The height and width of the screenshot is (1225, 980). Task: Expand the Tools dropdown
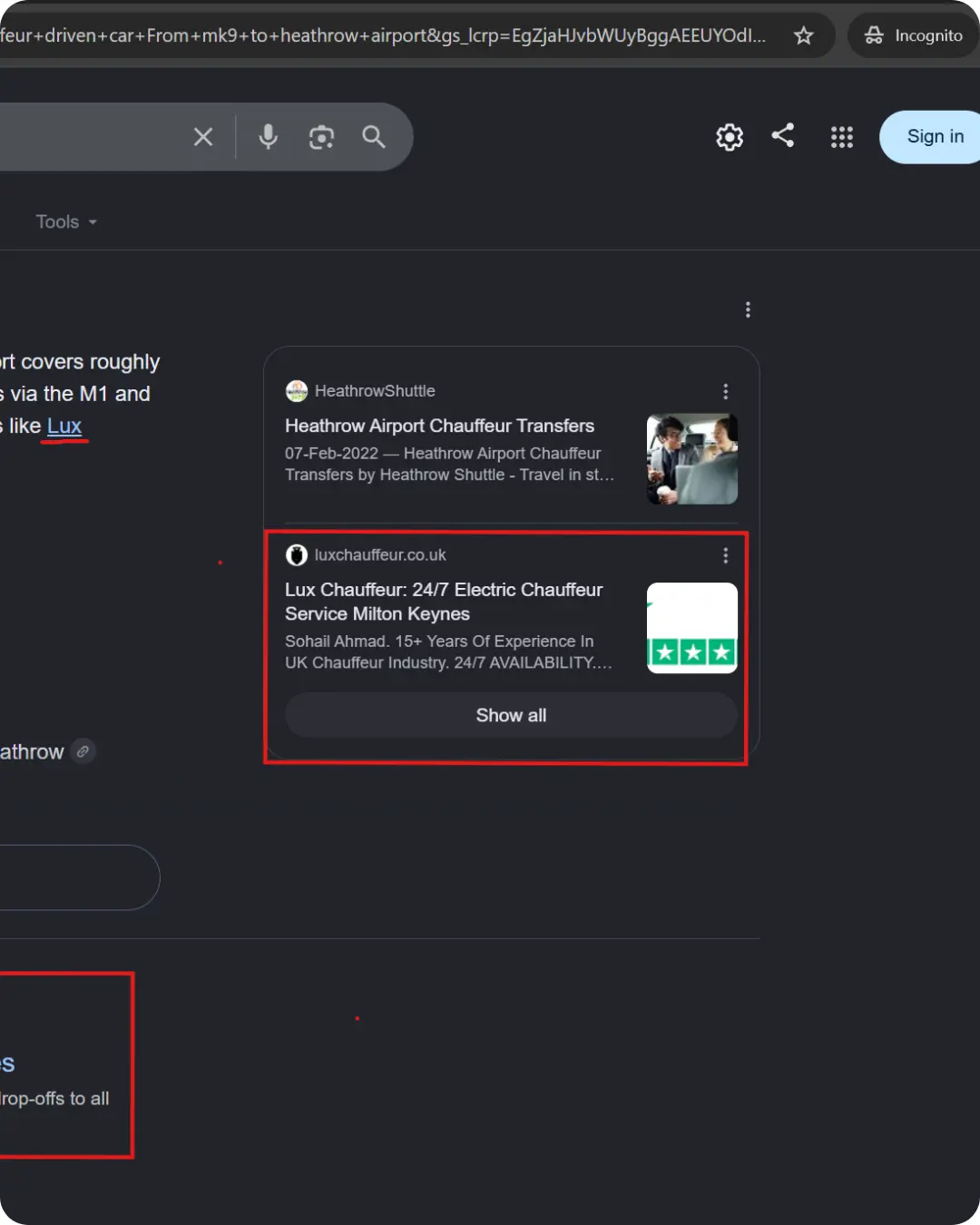click(66, 221)
